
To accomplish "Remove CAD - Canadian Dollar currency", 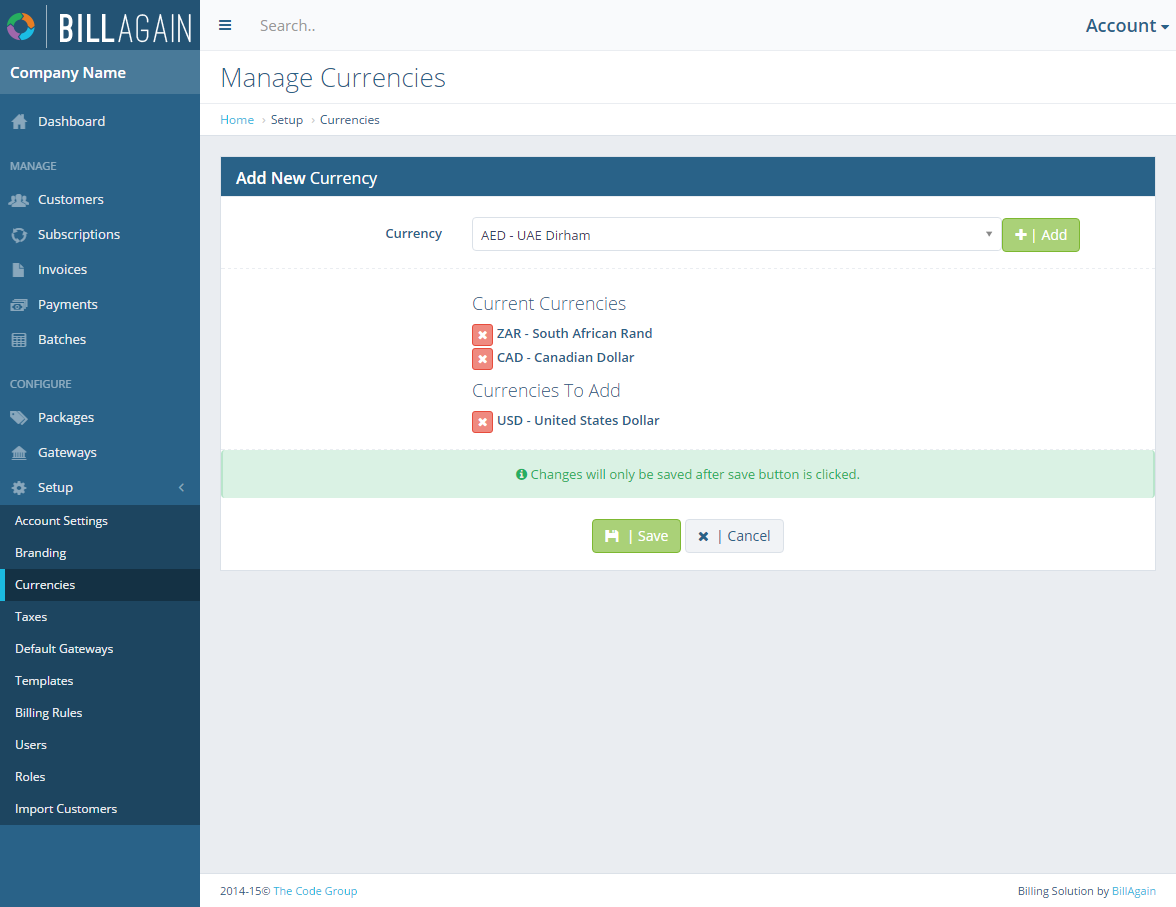I will [482, 359].
